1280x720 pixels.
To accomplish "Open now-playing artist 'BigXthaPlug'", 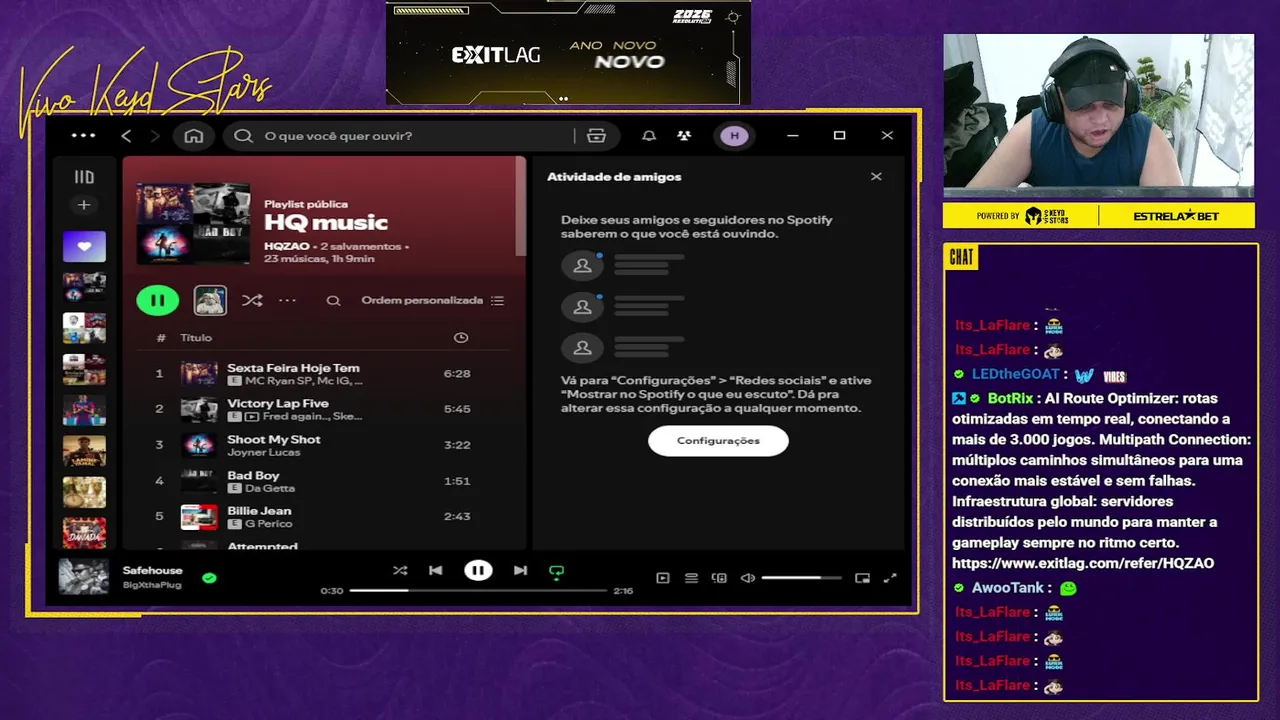I will click(152, 585).
